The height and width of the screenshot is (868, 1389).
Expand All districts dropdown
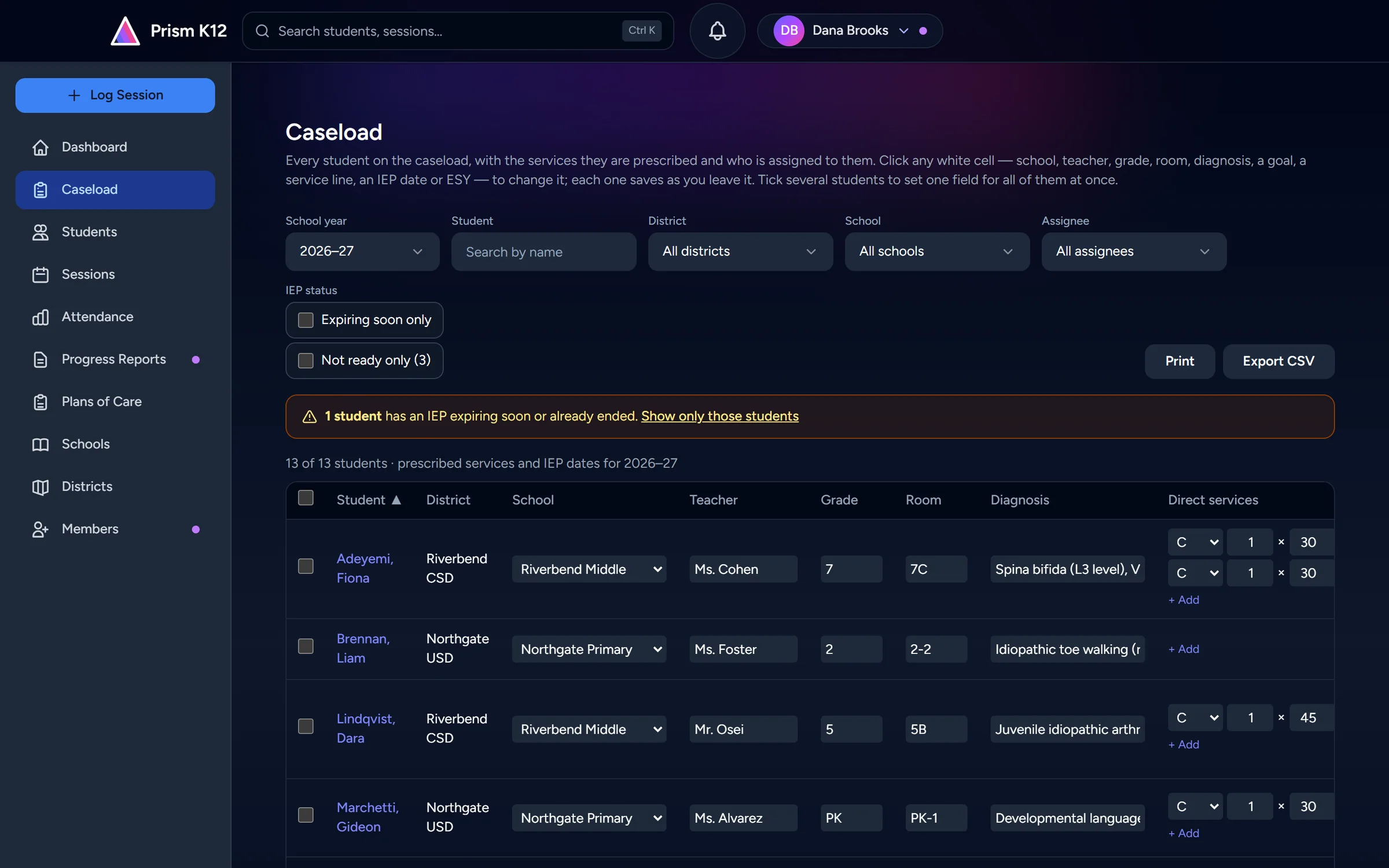click(740, 252)
